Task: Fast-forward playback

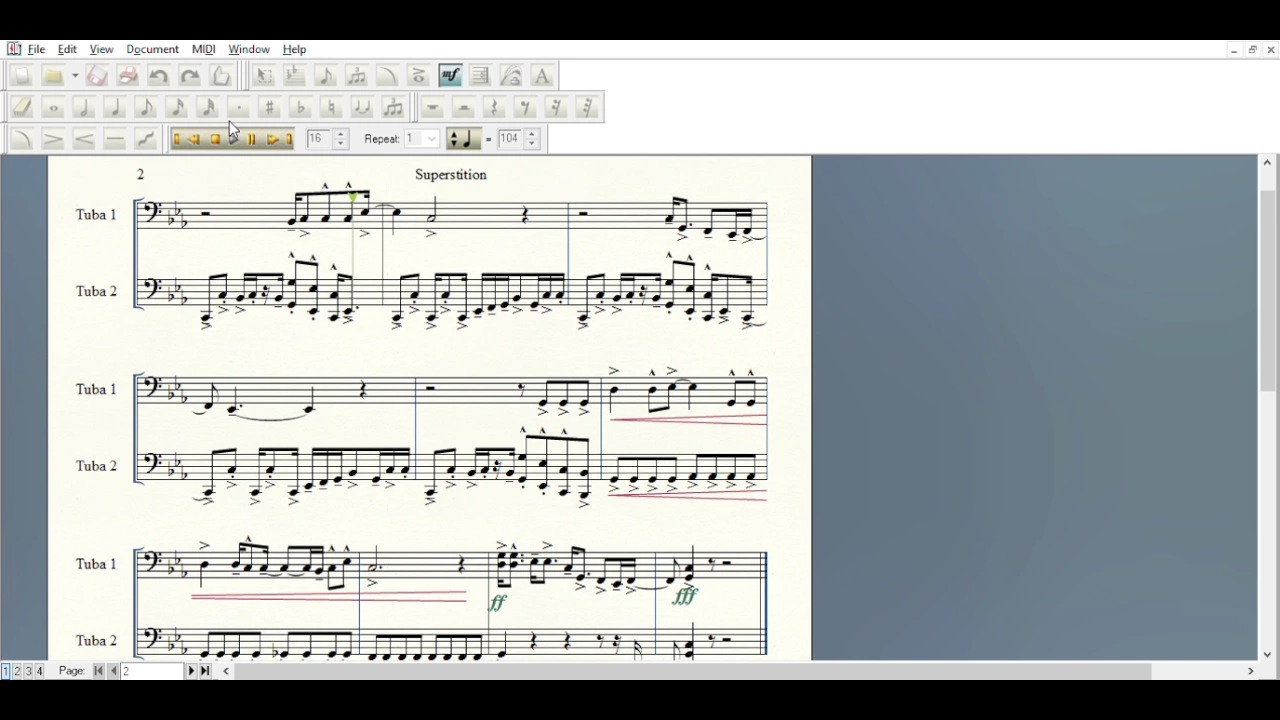Action: point(272,140)
